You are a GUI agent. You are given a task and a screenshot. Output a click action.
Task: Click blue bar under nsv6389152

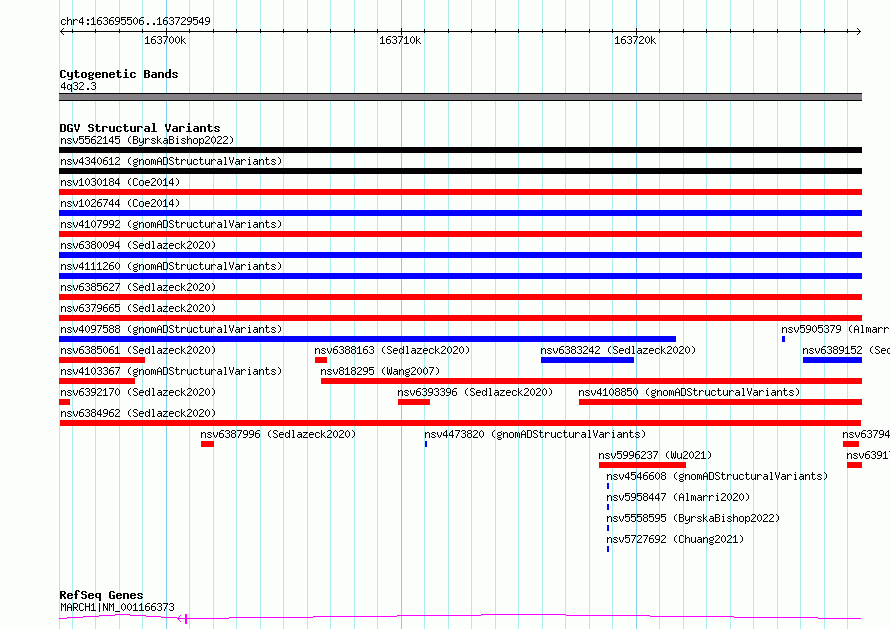(833, 360)
